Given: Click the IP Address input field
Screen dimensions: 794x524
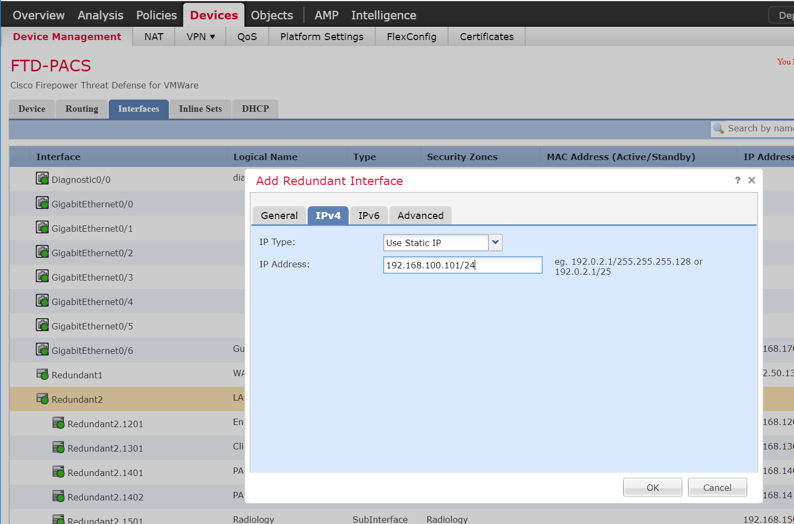Looking at the screenshot, I should tap(462, 265).
